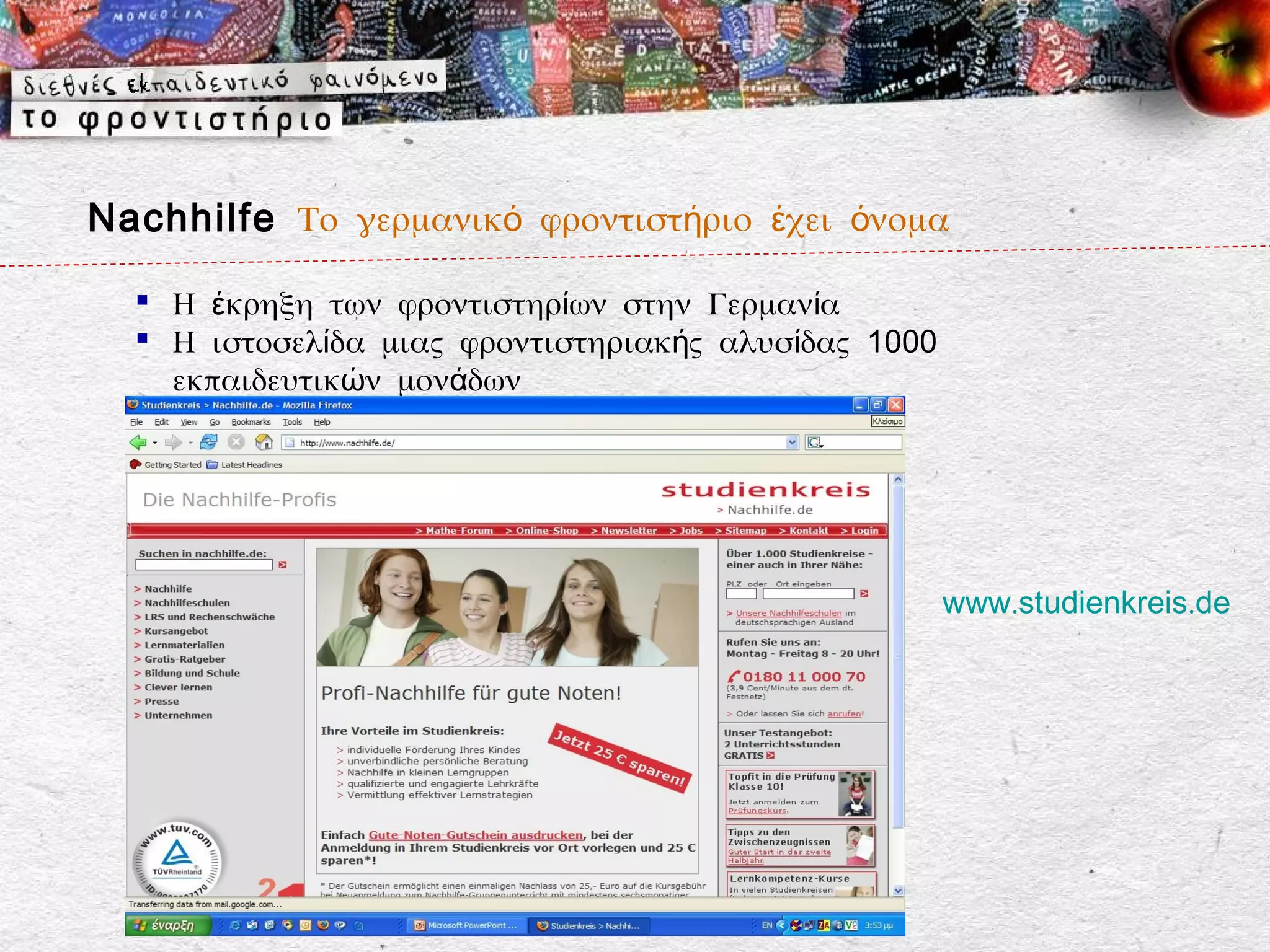Click the PLZ postal code field

click(x=741, y=594)
